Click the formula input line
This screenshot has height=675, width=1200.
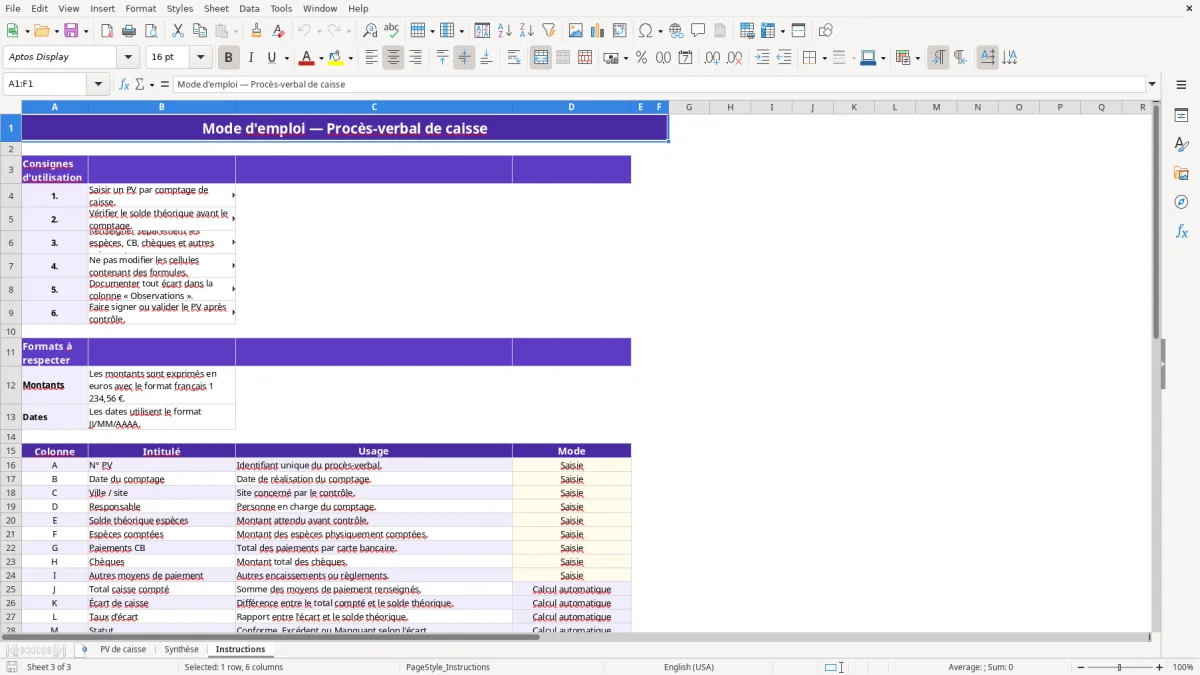tap(658, 84)
